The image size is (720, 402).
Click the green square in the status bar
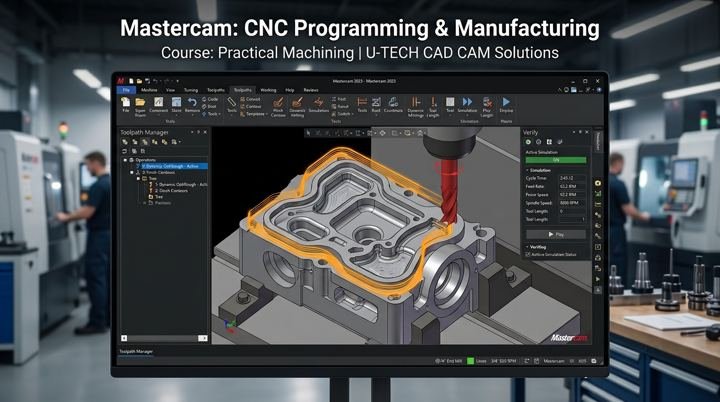coord(470,361)
